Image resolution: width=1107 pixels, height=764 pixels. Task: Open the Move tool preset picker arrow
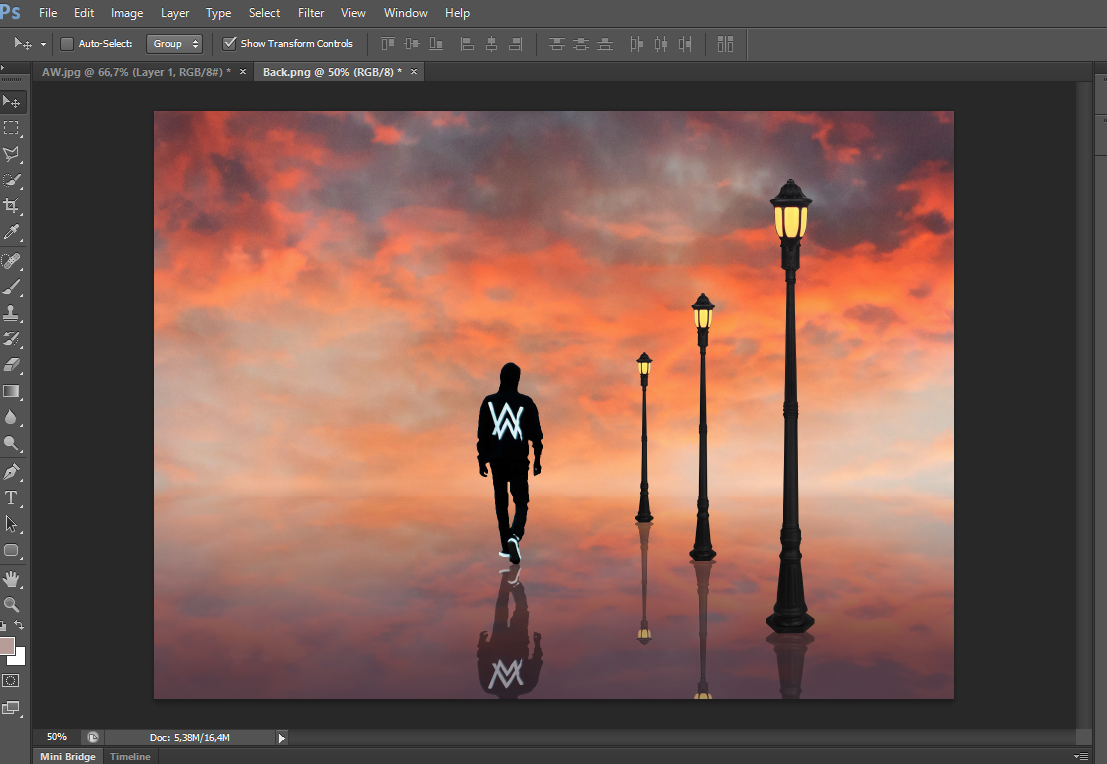[43, 44]
